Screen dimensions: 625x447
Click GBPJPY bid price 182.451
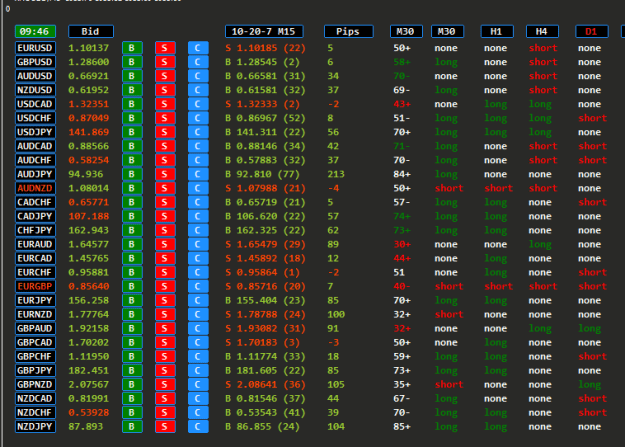click(x=88, y=370)
